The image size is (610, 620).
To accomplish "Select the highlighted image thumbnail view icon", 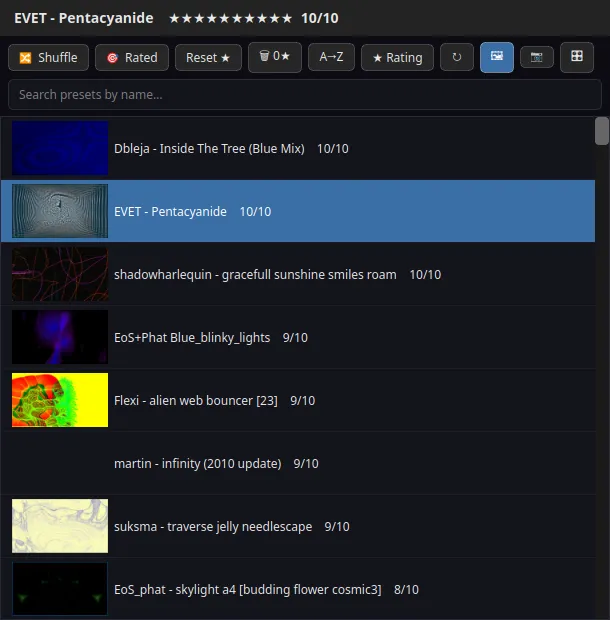I will tap(497, 57).
